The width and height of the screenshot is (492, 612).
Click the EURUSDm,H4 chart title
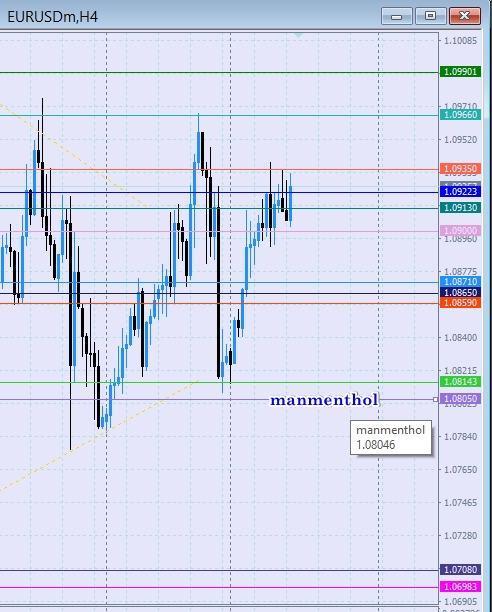tap(52, 17)
